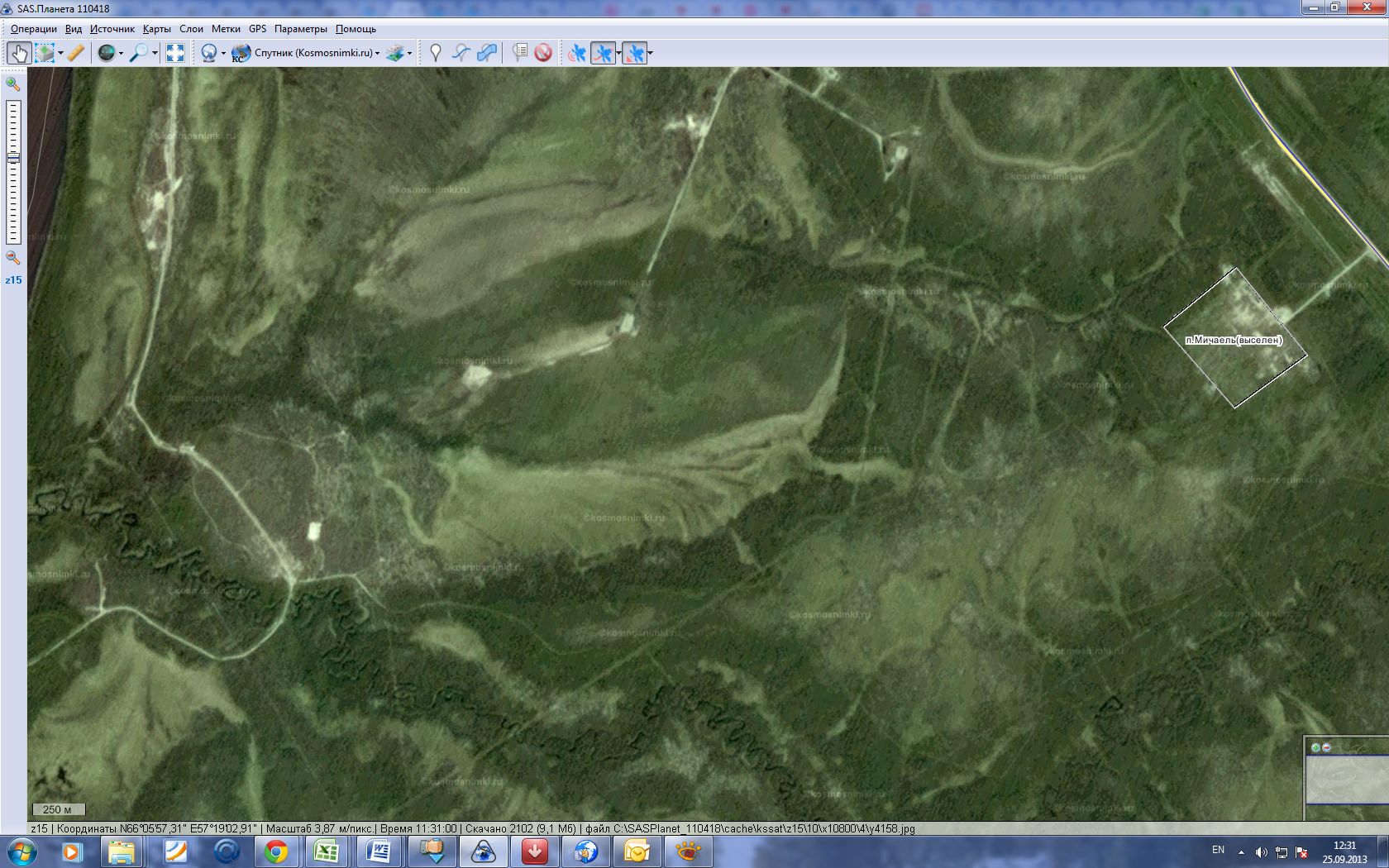Click the zoom in magnifier button
The height and width of the screenshot is (868, 1389).
(x=12, y=83)
